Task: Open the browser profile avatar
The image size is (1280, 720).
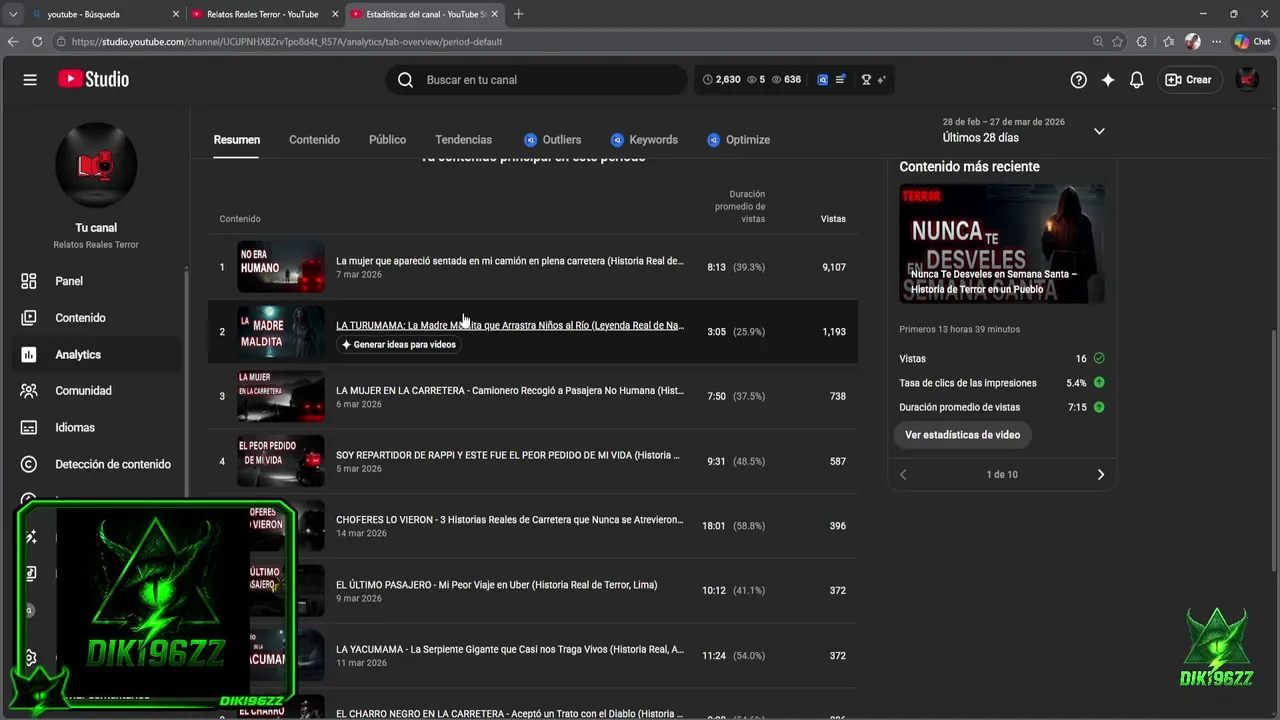Action: click(x=1192, y=42)
